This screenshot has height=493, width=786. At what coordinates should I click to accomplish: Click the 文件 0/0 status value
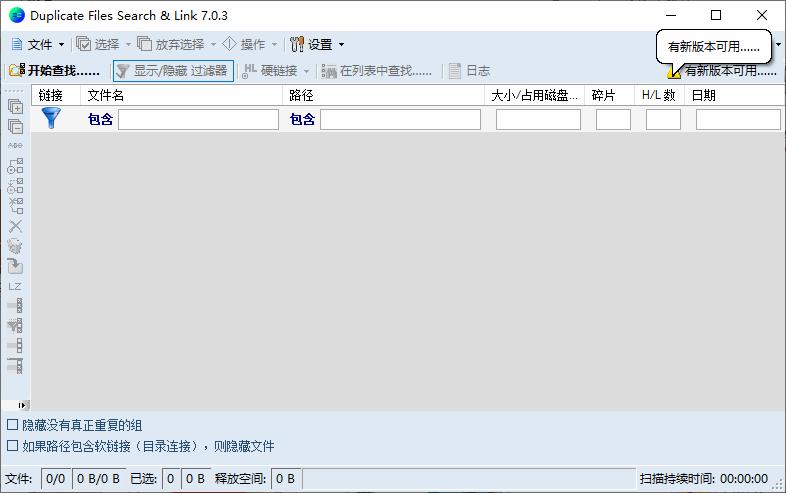[x=56, y=479]
